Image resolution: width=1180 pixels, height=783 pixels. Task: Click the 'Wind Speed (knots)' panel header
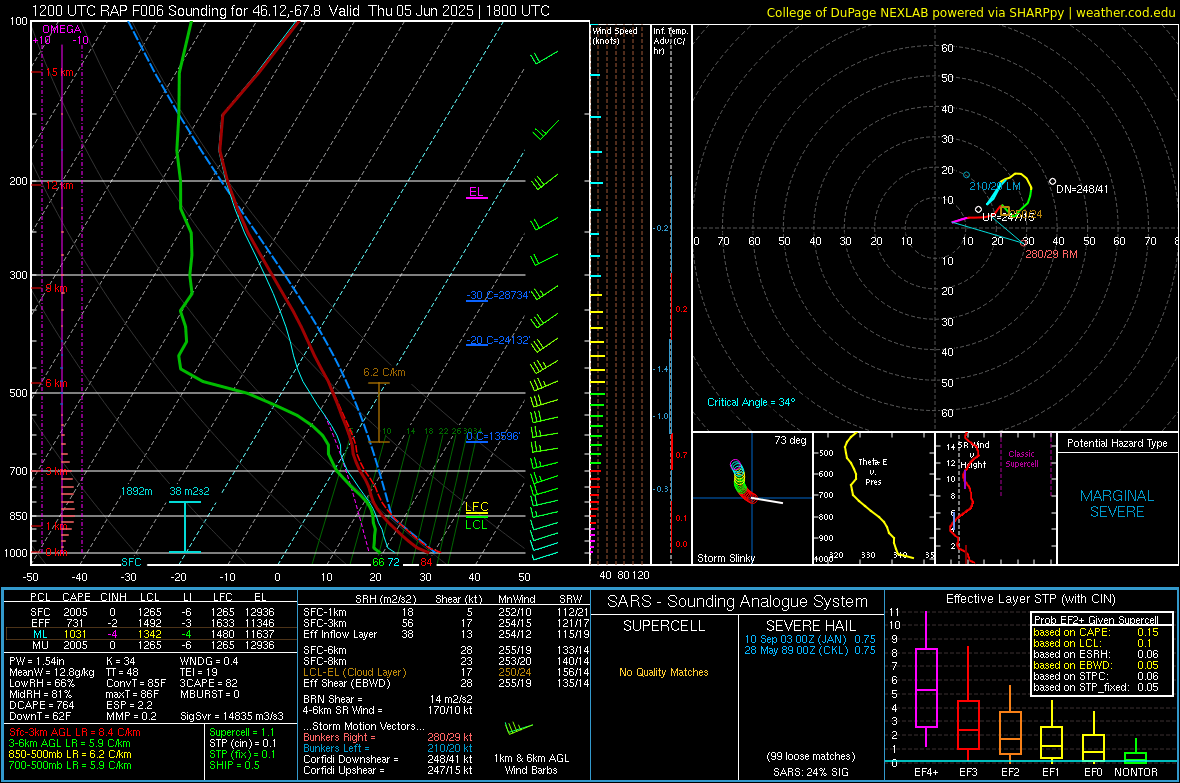615,35
